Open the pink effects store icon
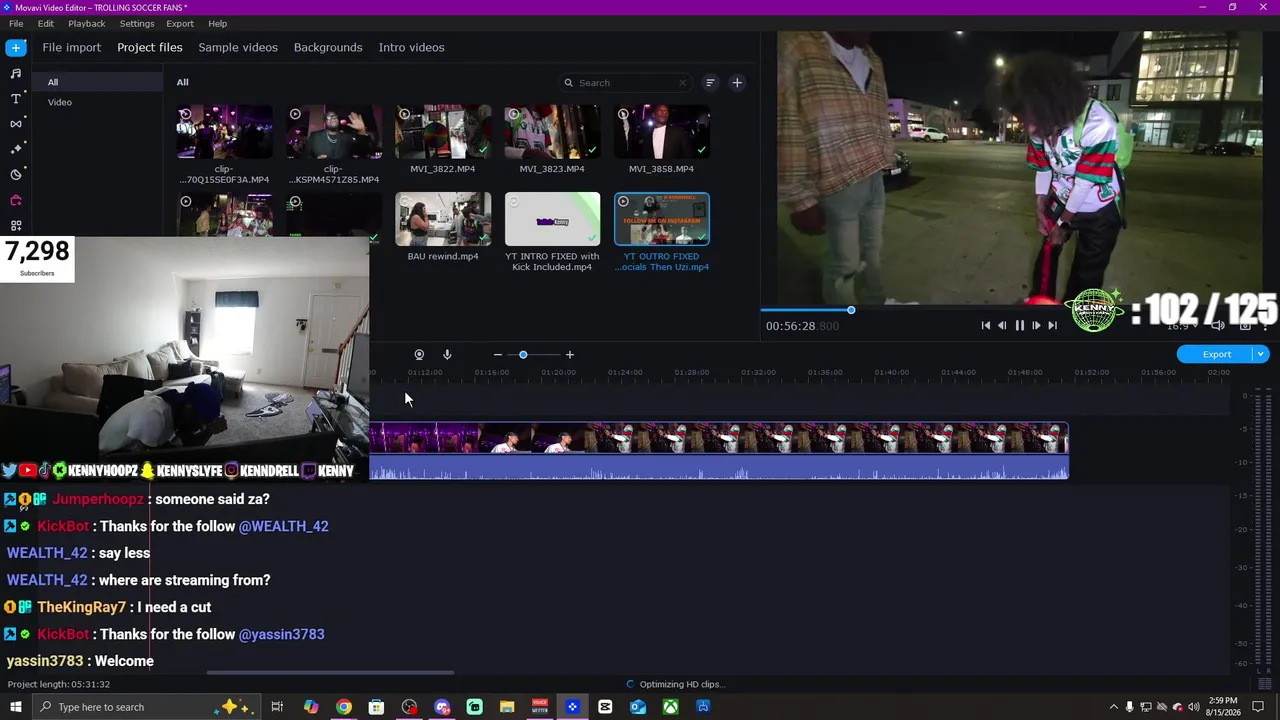Screen dimensions: 1280x720 point(16,200)
